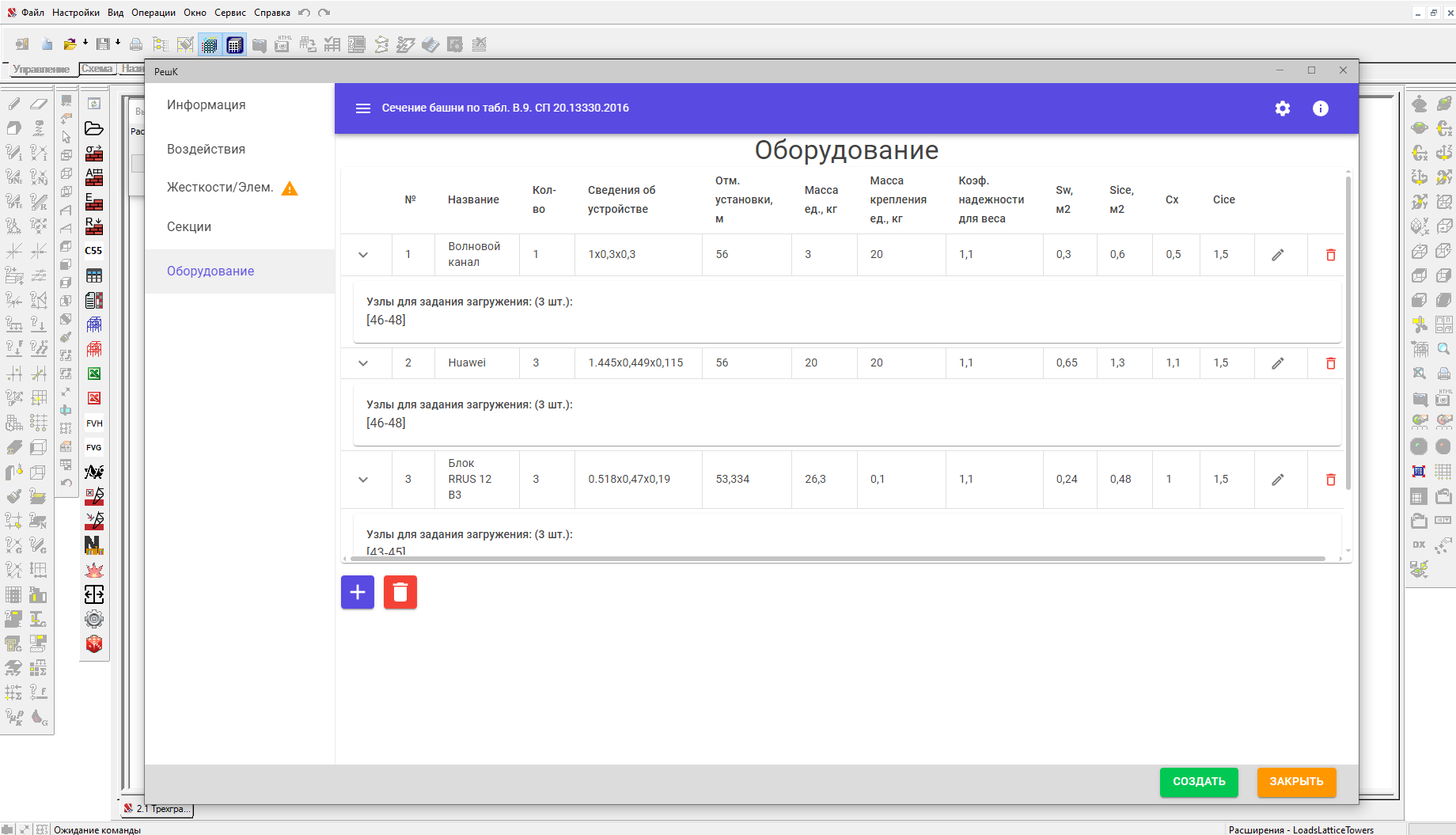1456x835 pixels.
Task: Click the FVH icon in the left toolbar
Action: pos(94,423)
